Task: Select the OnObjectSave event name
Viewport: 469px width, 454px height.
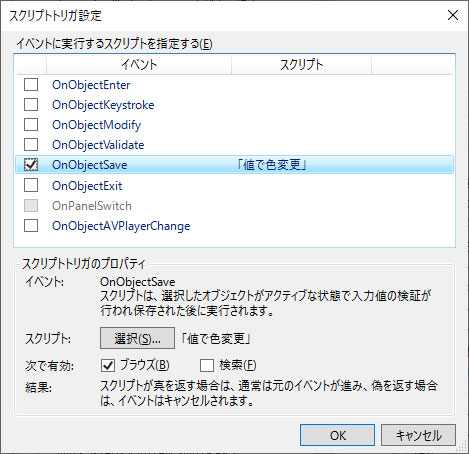Action: 90,165
